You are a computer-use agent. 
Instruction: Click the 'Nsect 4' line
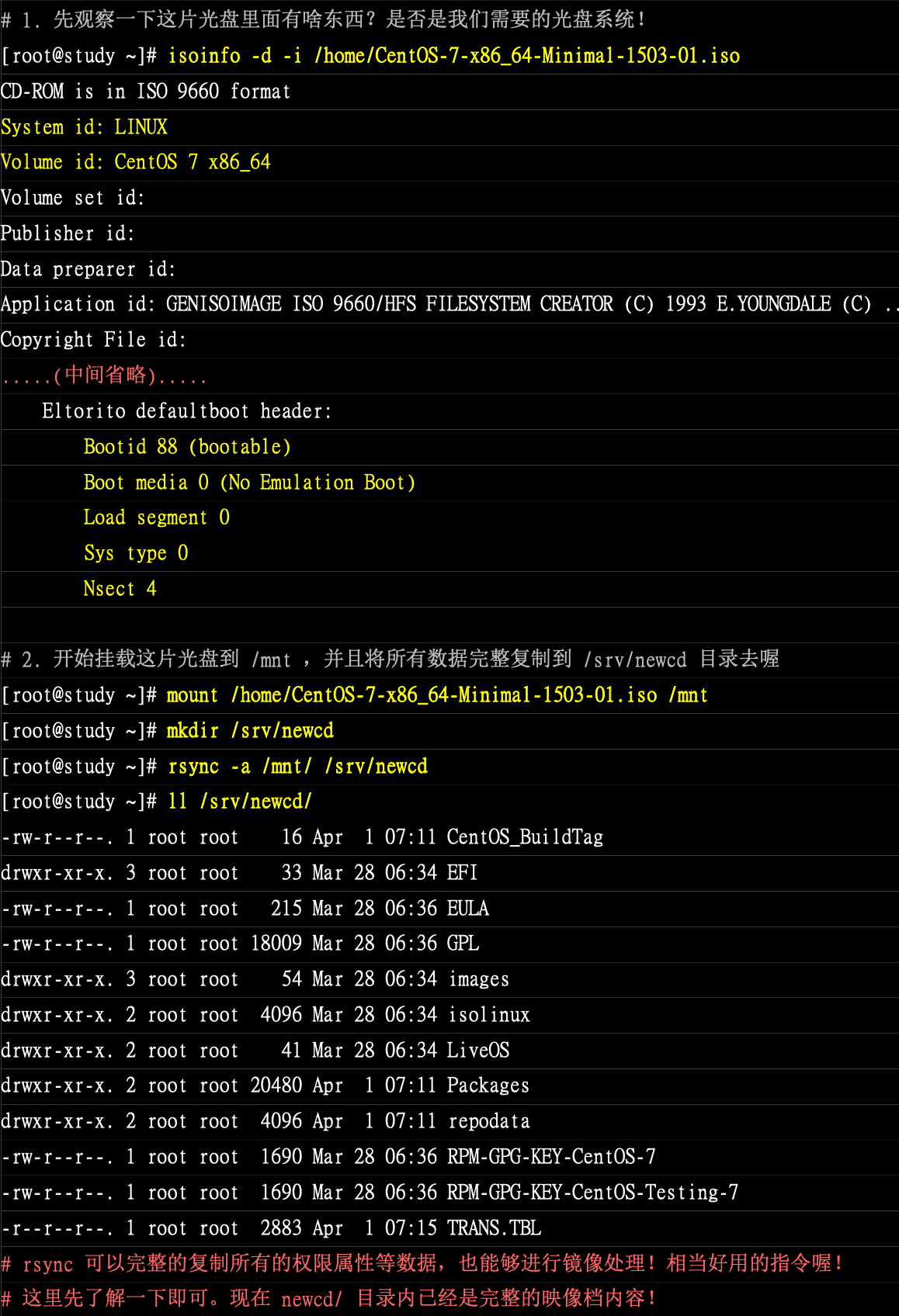pyautogui.click(x=120, y=589)
